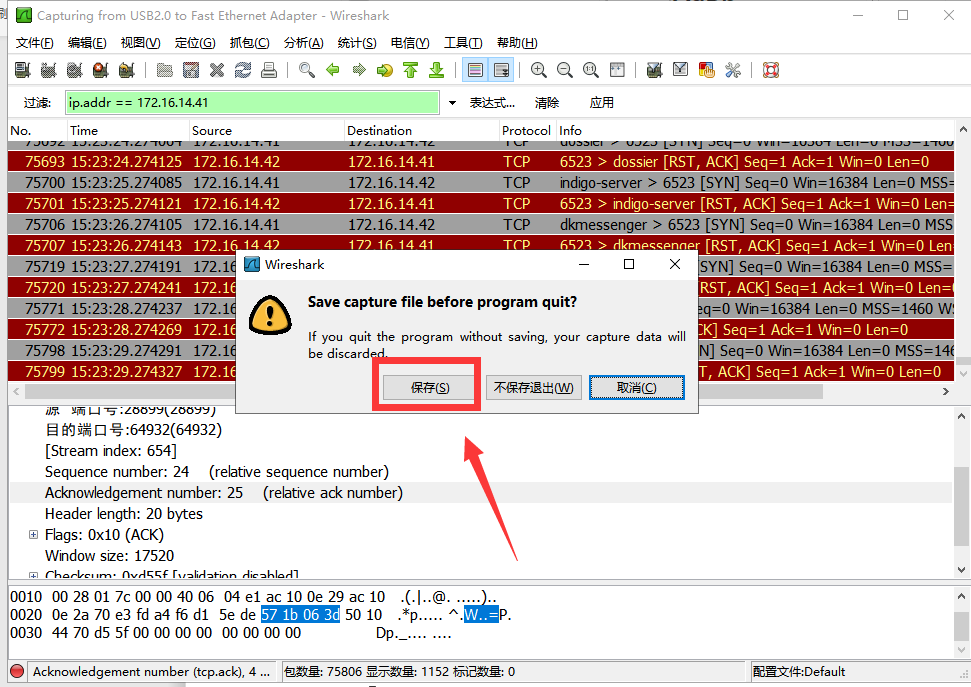Print packets using the printer icon

(269, 70)
